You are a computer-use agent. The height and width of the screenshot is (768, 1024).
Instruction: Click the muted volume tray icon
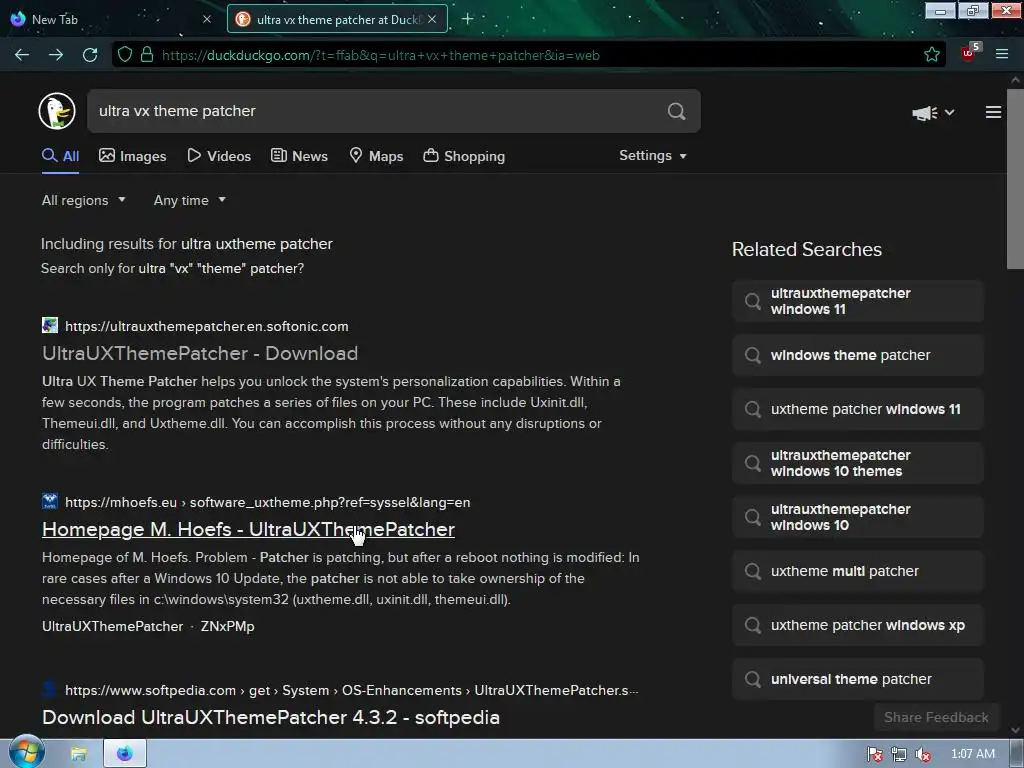tap(923, 754)
